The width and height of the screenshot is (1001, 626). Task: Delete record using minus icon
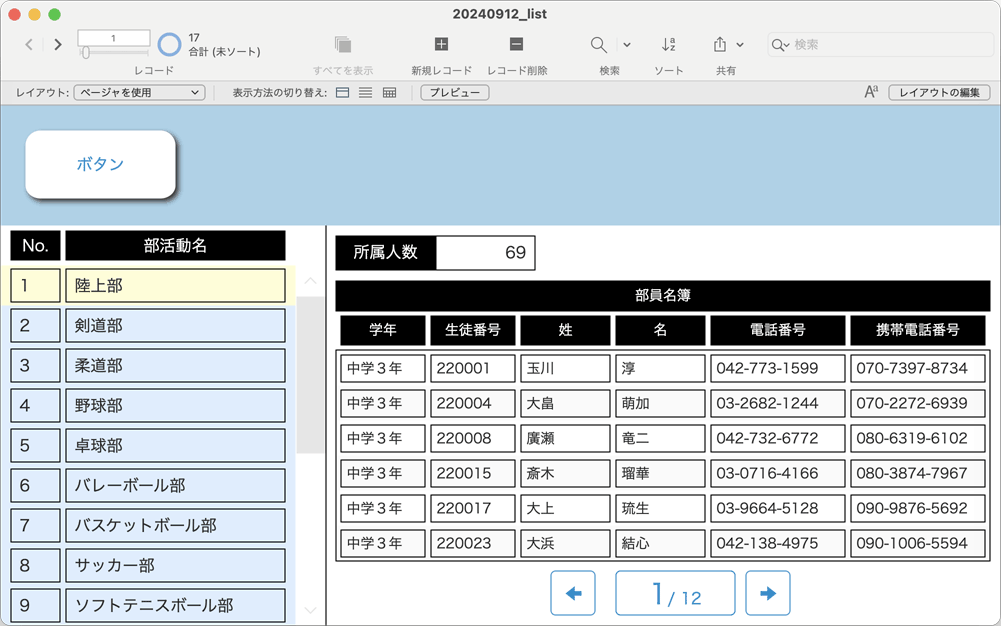click(516, 44)
